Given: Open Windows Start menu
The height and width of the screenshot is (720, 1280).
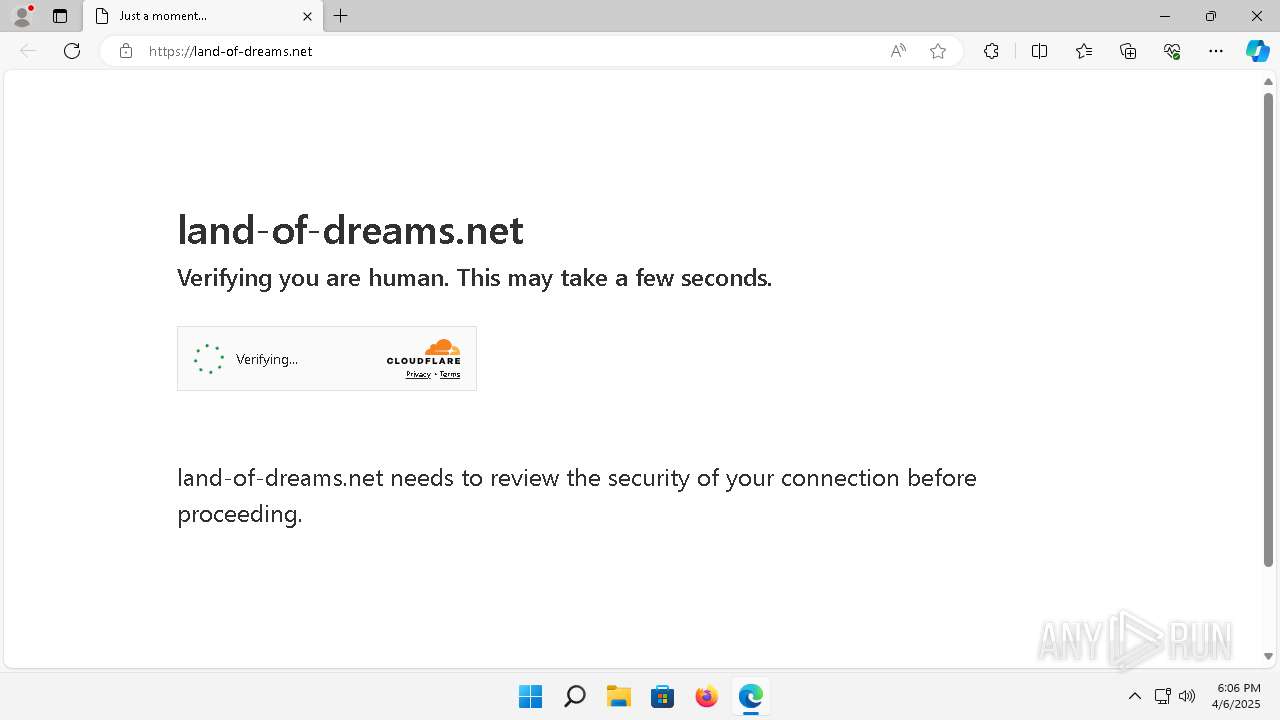Looking at the screenshot, I should 530,696.
